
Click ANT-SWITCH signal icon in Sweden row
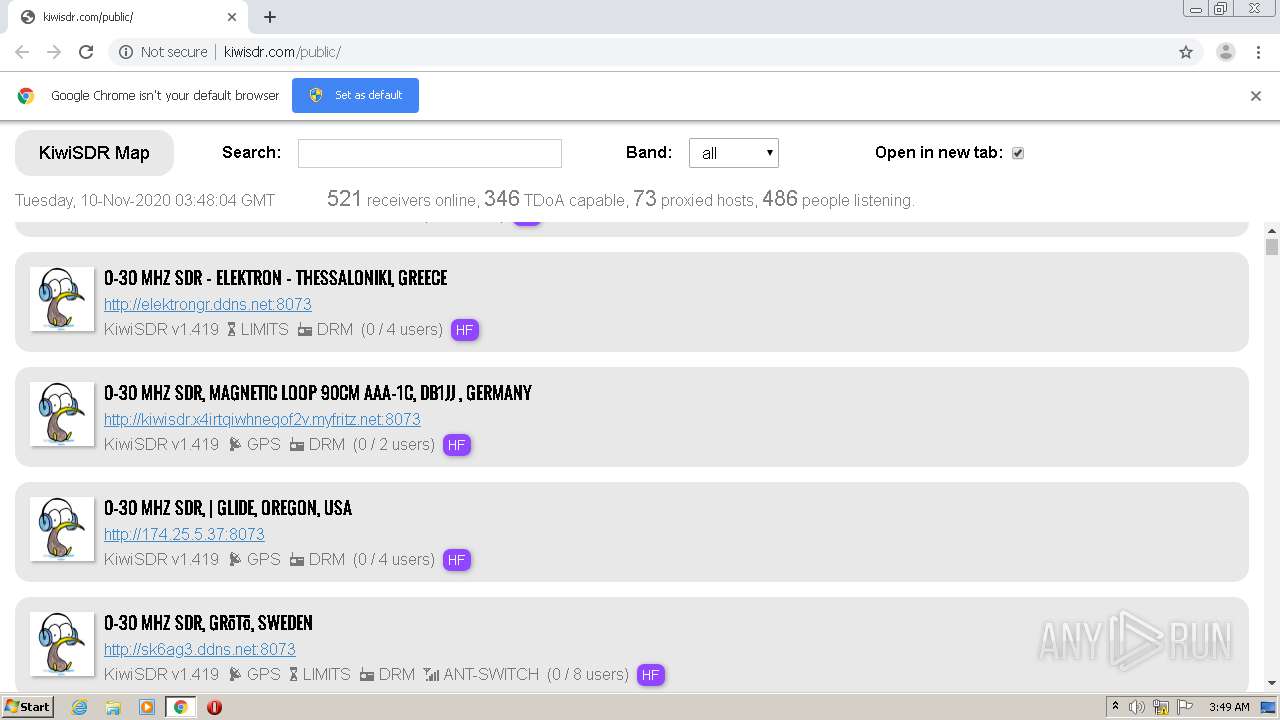431,674
